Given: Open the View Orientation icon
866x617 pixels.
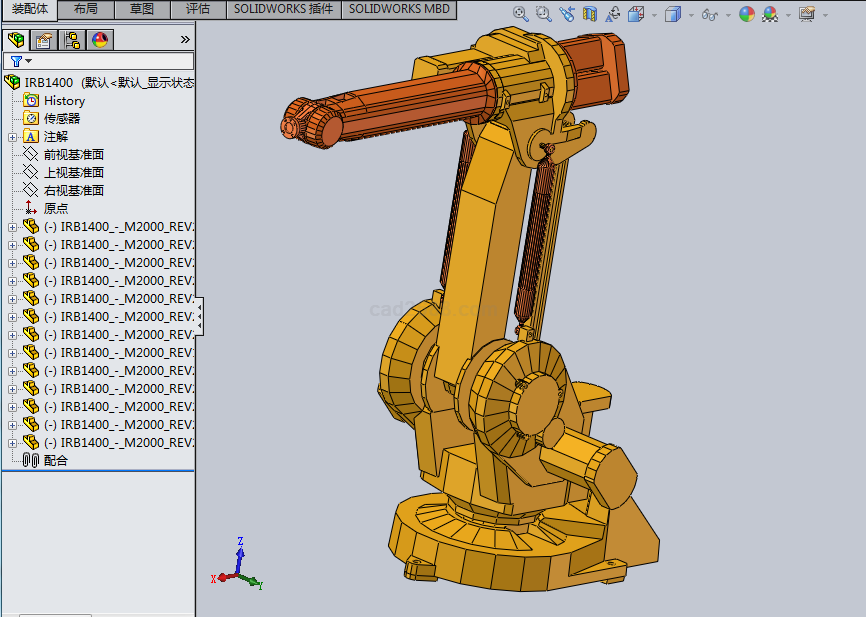Looking at the screenshot, I should (636, 14).
